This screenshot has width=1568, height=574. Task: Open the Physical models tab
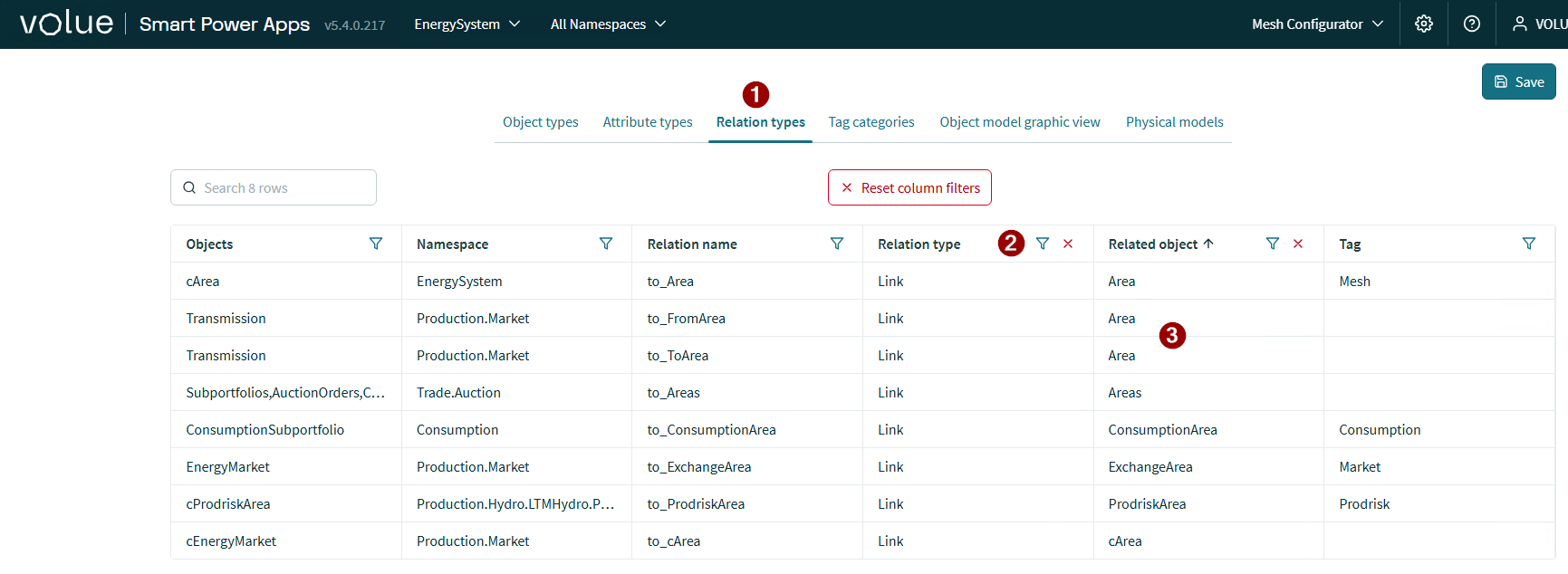(1174, 122)
